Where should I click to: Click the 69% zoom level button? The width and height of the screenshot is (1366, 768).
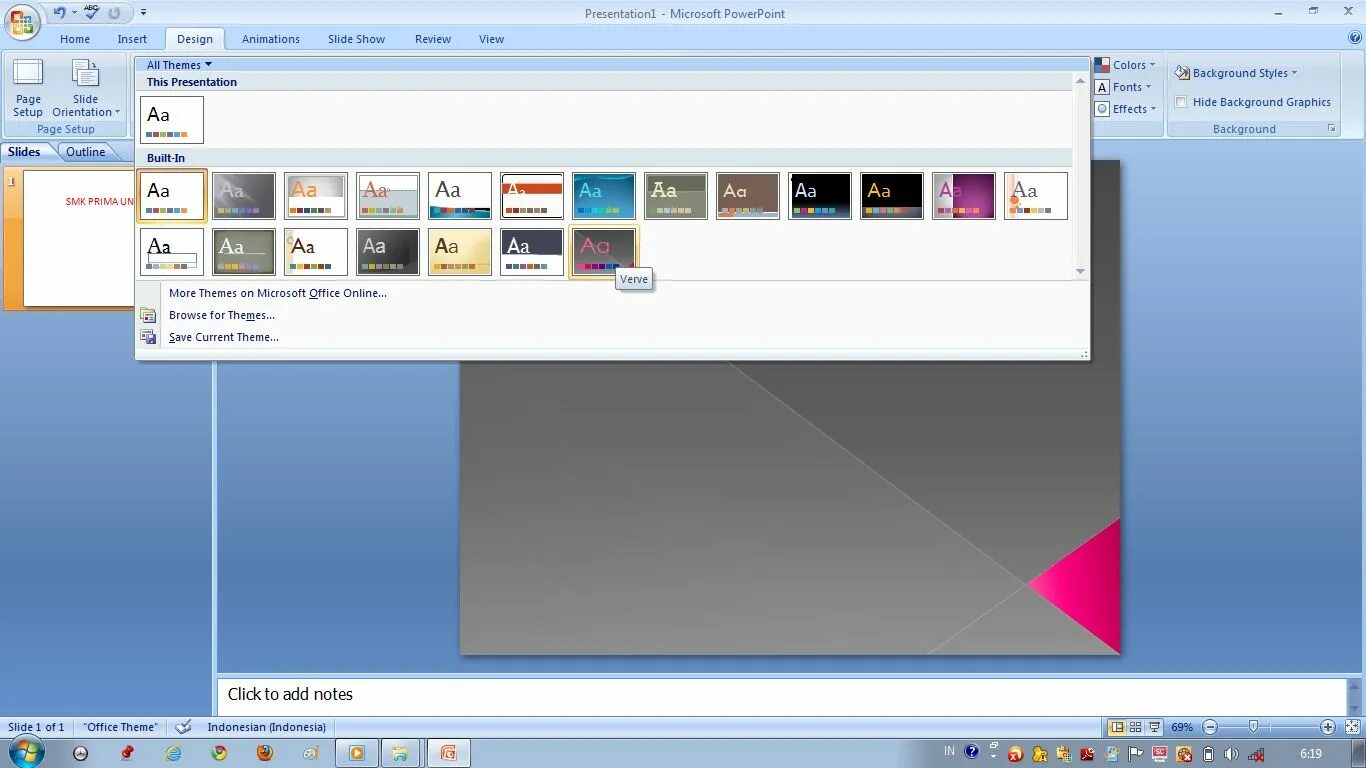tap(1182, 727)
